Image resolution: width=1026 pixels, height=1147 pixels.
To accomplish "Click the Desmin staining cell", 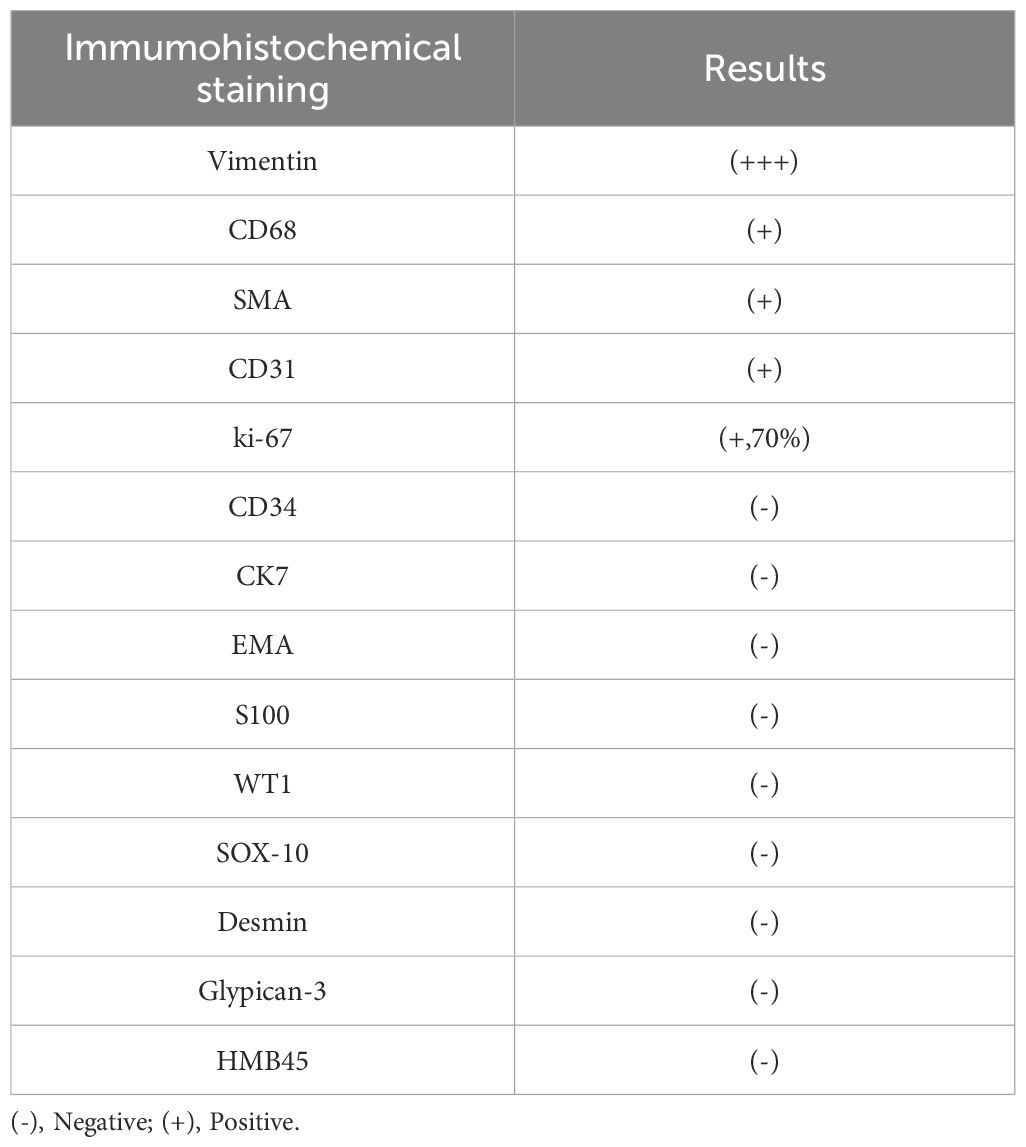I will tap(262, 922).
